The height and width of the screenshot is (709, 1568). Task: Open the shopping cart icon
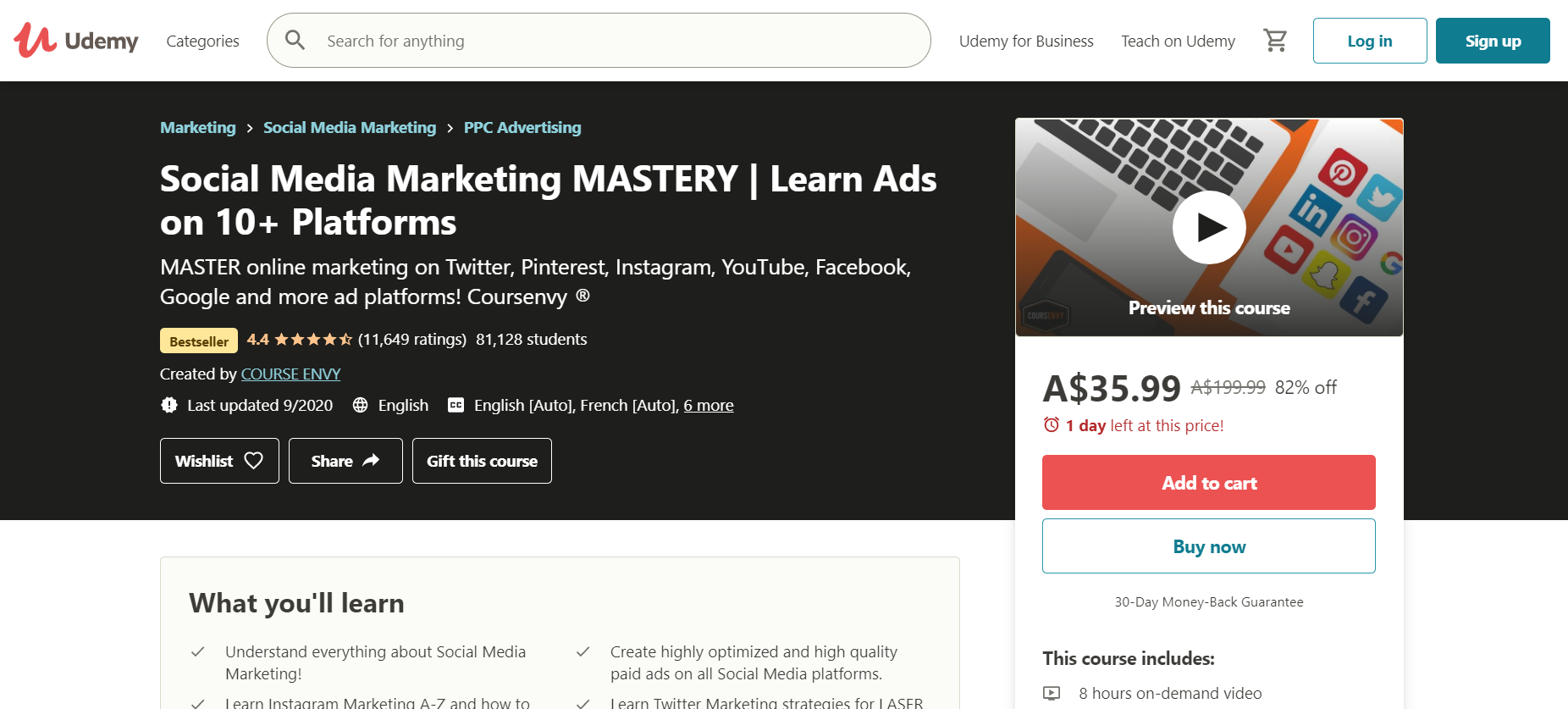(1275, 41)
